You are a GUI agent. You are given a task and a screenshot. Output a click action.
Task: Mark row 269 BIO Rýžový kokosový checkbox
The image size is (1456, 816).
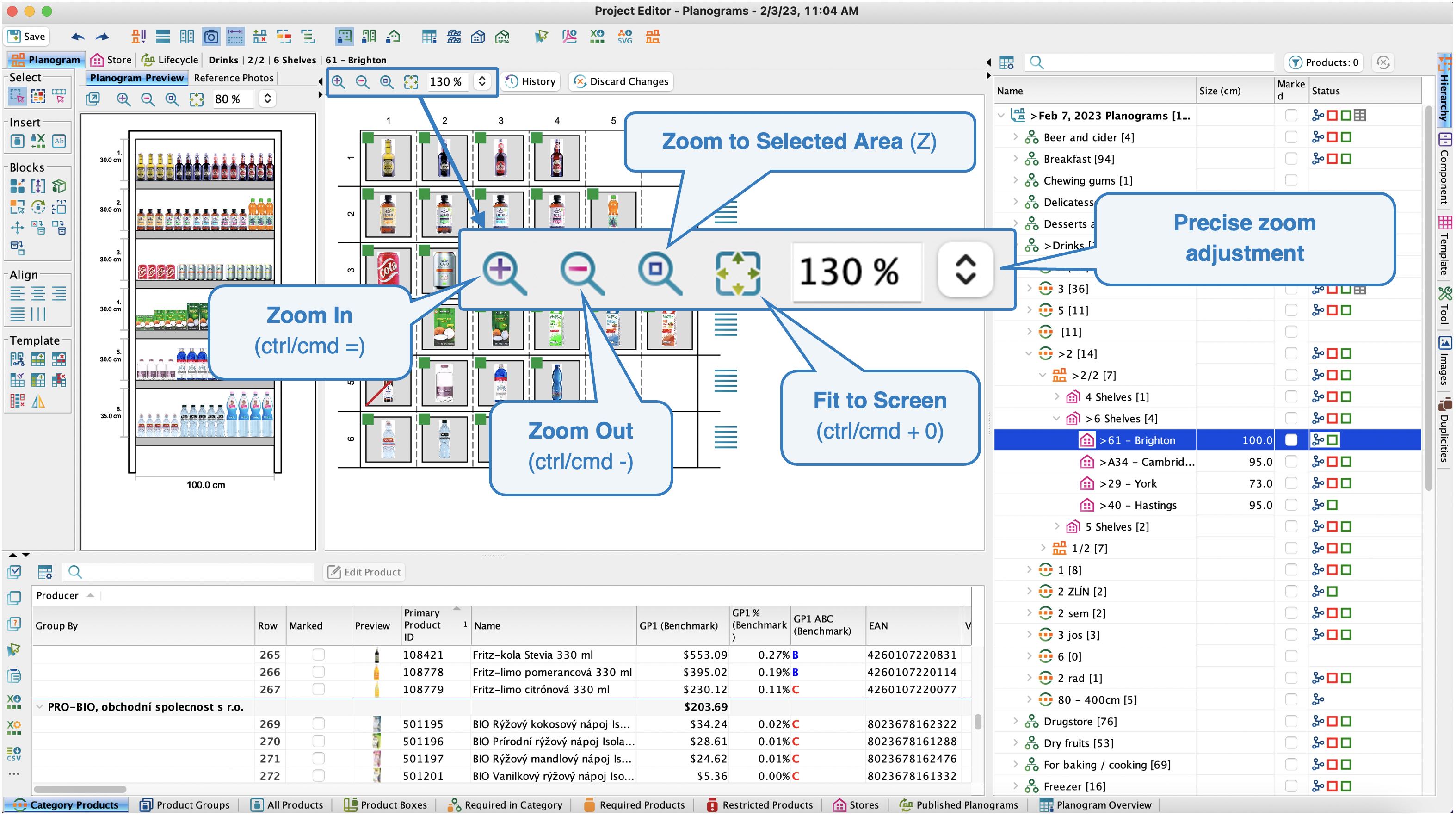click(x=319, y=724)
